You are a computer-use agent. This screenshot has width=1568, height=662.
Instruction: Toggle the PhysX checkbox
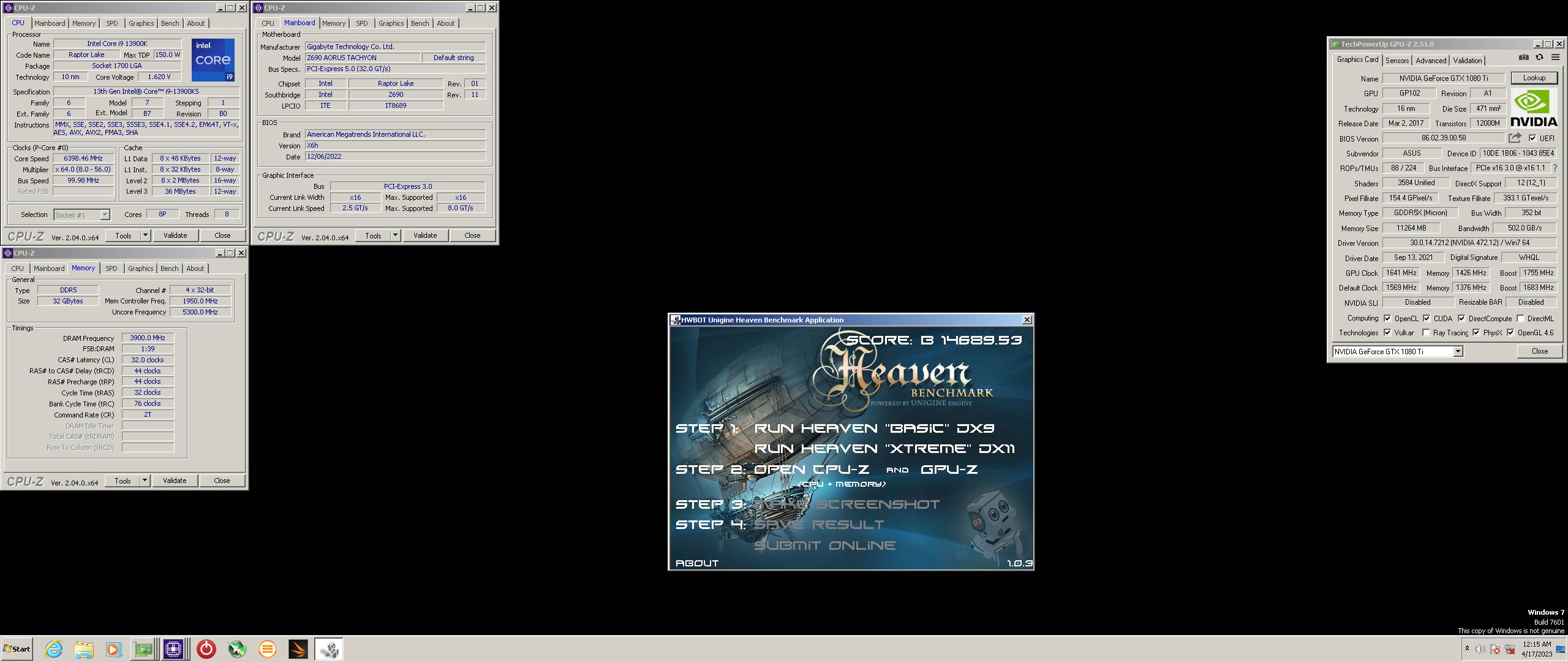click(1476, 332)
